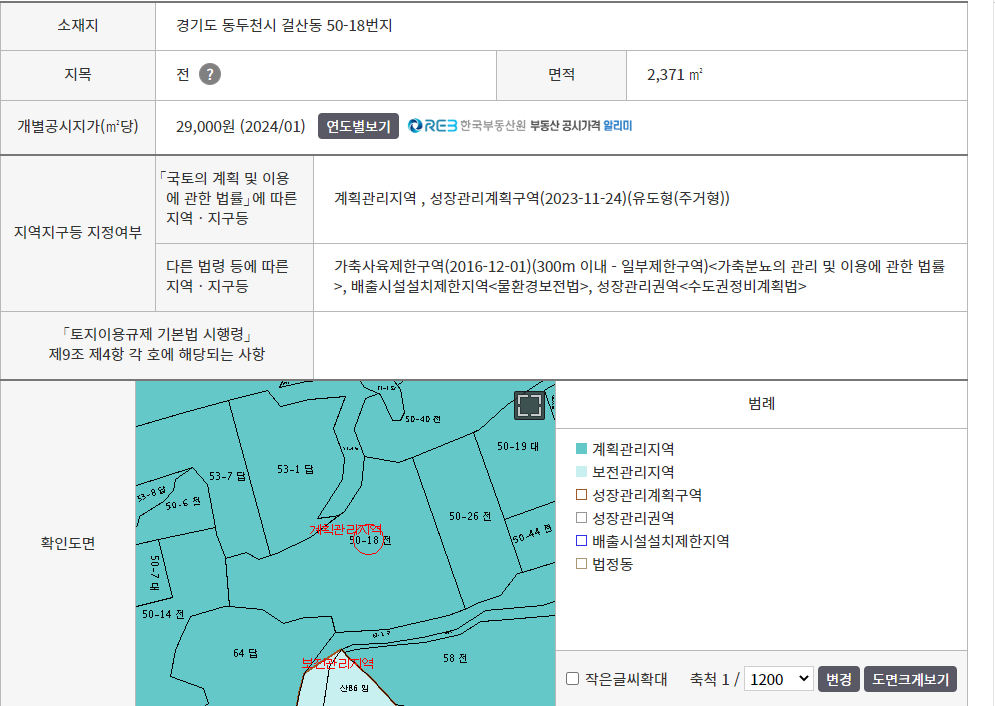Click the 배출시설설치제한지역 blue legend swatch
Screen dimensions: 995x706
581,540
